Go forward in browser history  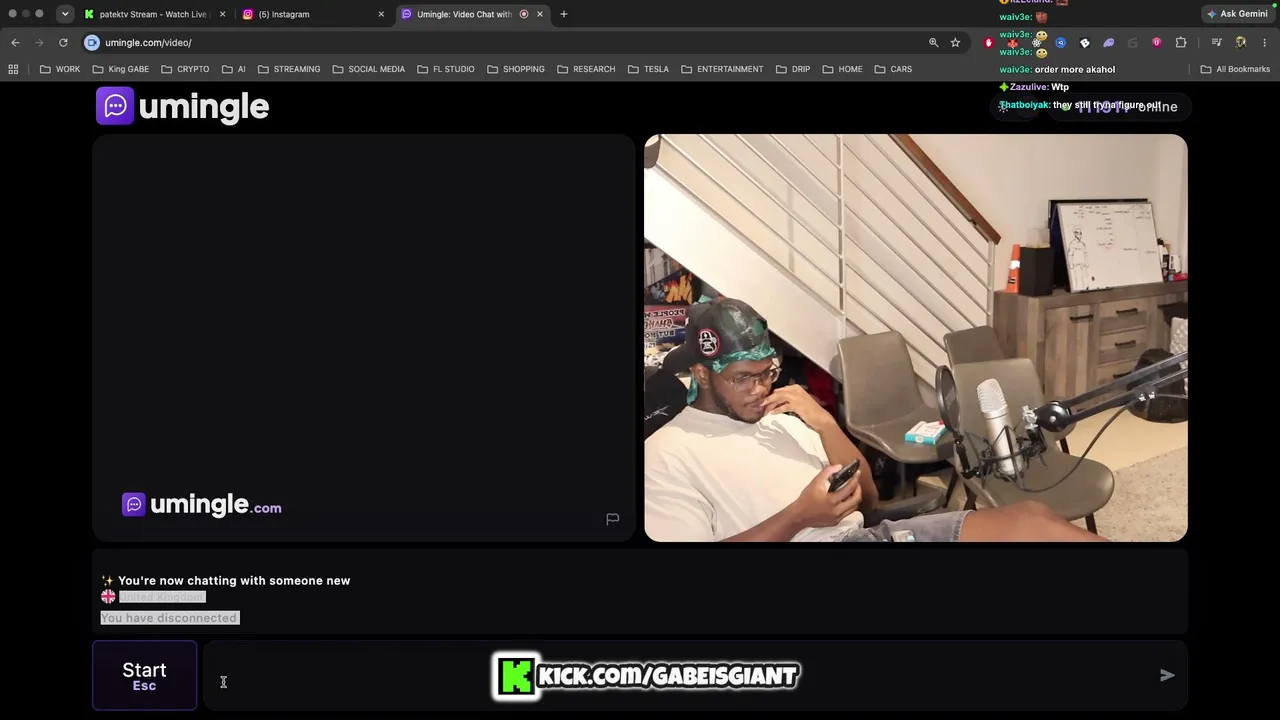[39, 42]
